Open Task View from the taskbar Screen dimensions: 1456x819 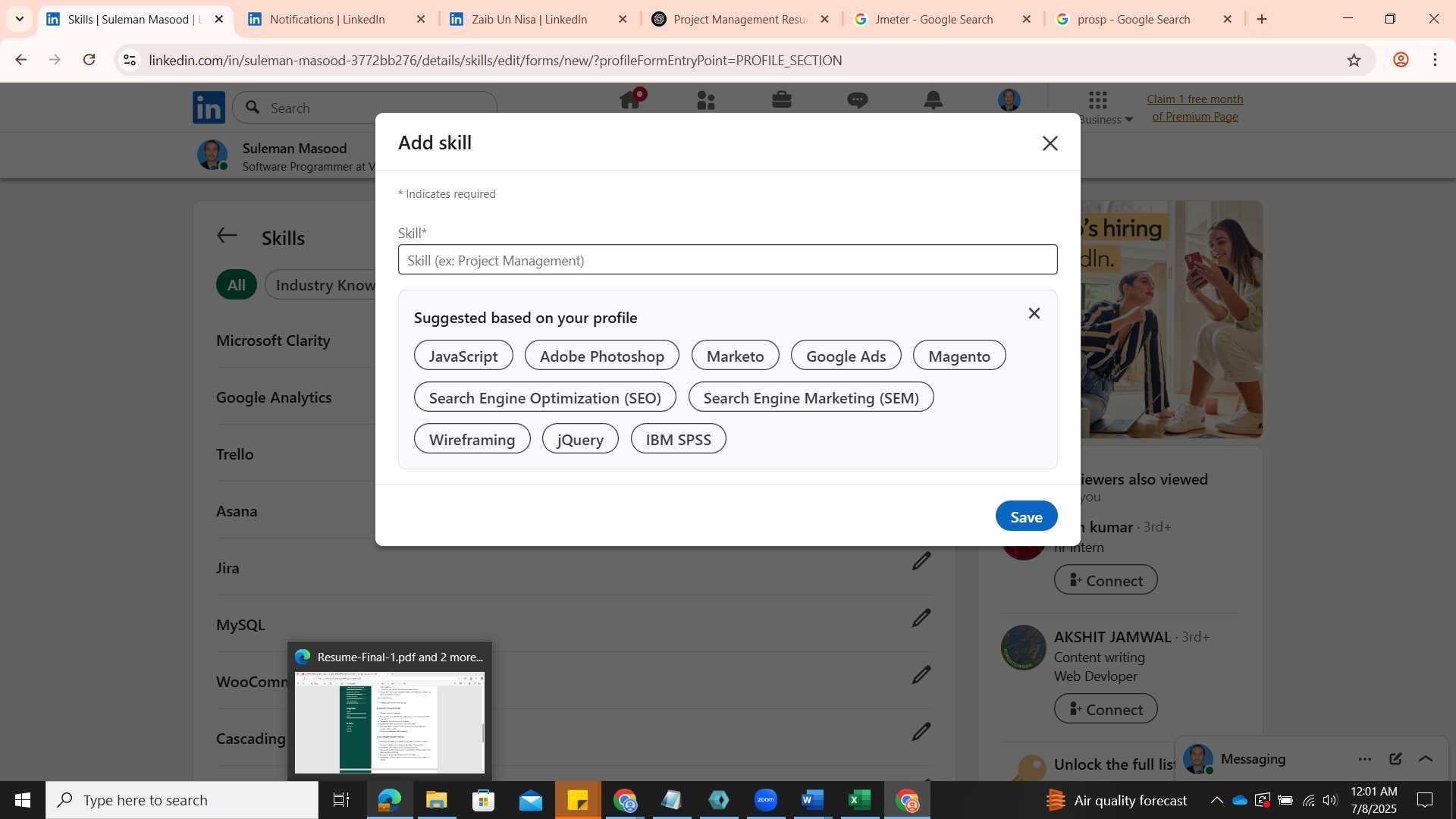[341, 800]
